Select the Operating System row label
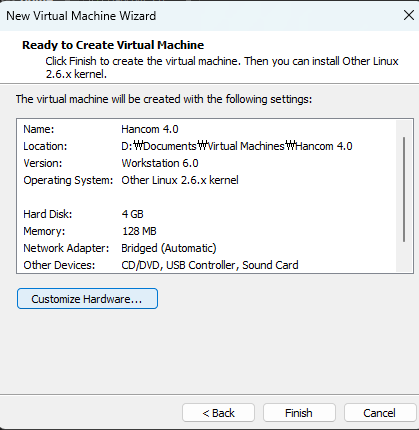Screen dimensions: 419x430 (x=68, y=180)
